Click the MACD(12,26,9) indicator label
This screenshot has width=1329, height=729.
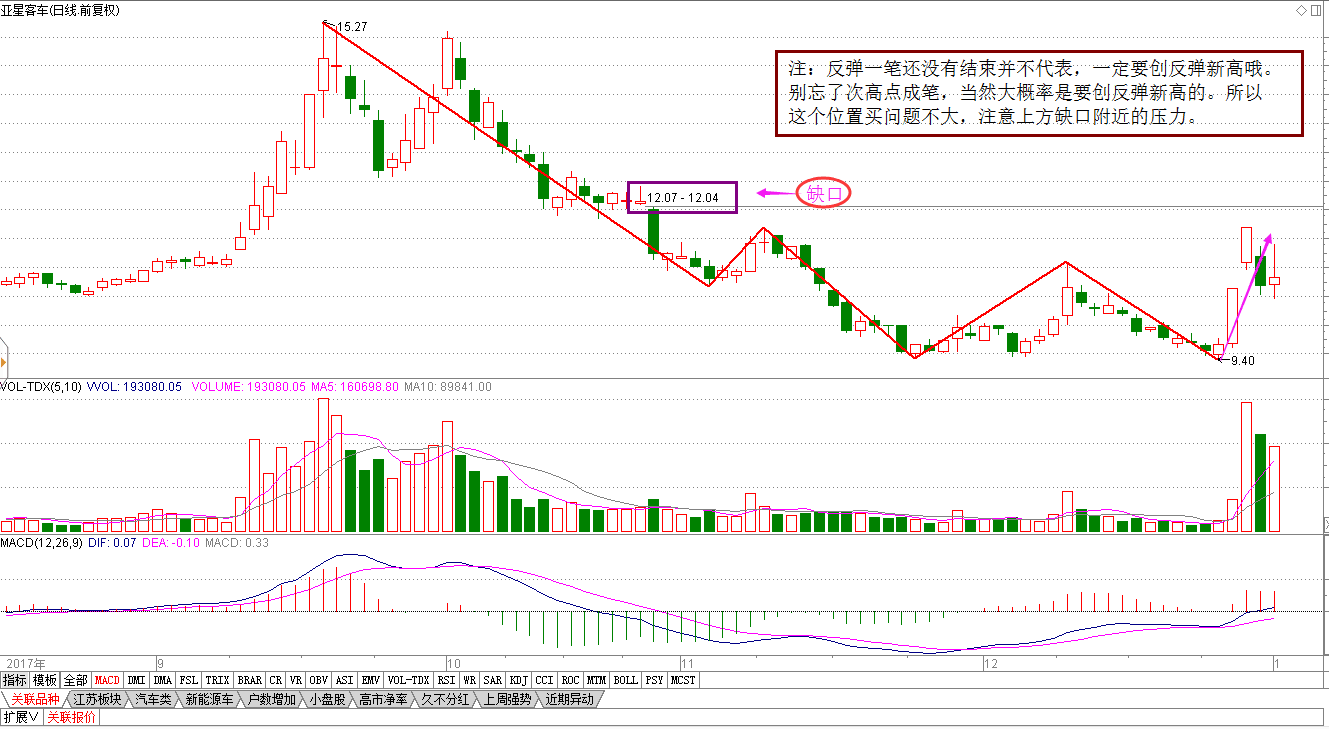[41, 543]
